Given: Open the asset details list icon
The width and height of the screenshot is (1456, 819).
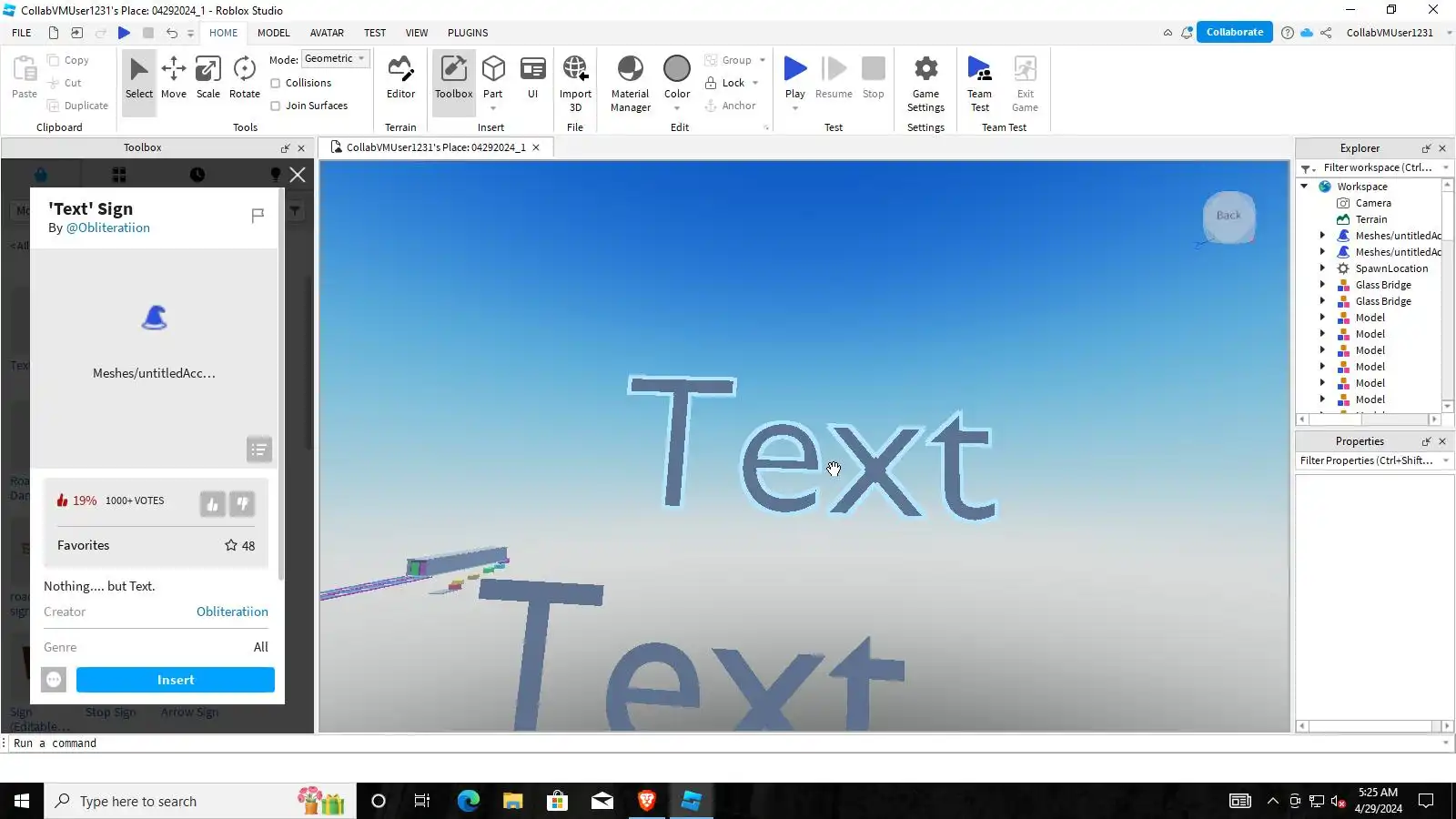Looking at the screenshot, I should 259,450.
